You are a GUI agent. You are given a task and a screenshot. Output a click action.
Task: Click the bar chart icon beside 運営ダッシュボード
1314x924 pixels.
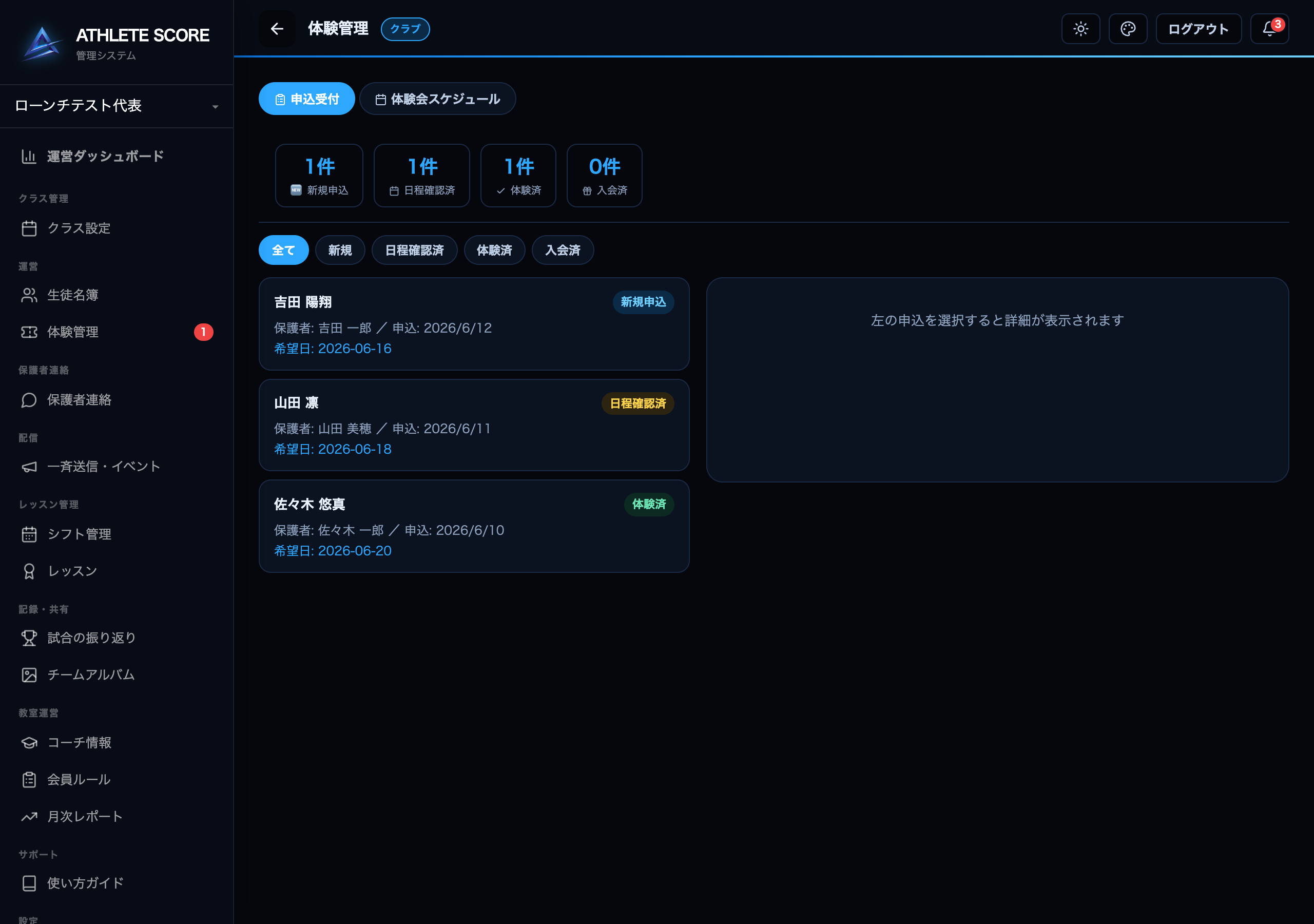tap(29, 156)
